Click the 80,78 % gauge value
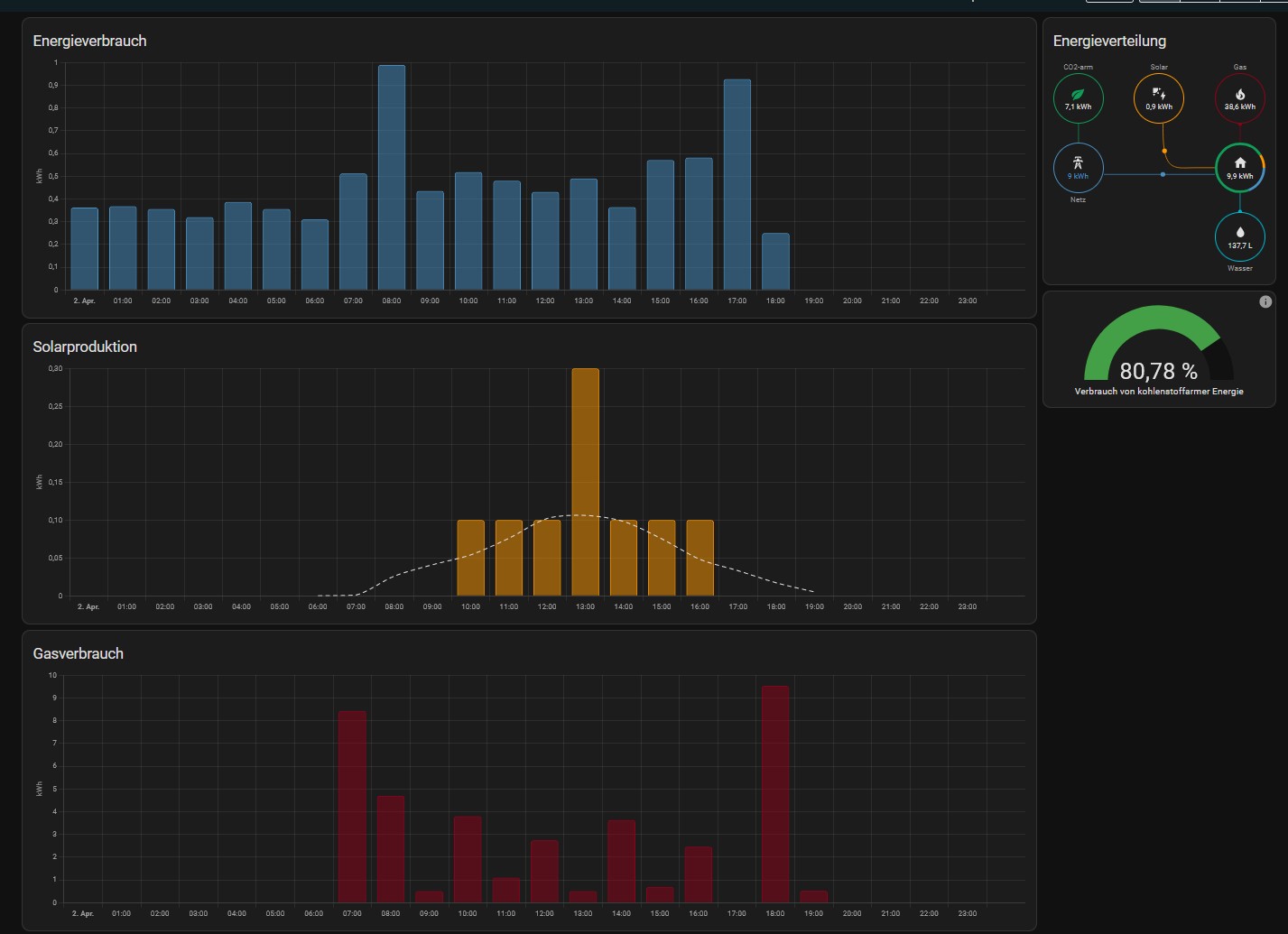1288x934 pixels. pos(1159,371)
